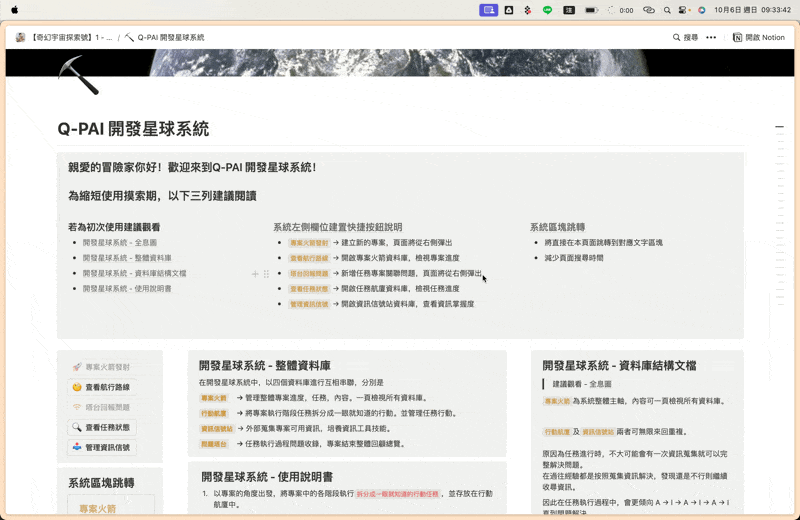Open Control Center in the menu bar
This screenshot has width=800, height=520.
[684, 10]
